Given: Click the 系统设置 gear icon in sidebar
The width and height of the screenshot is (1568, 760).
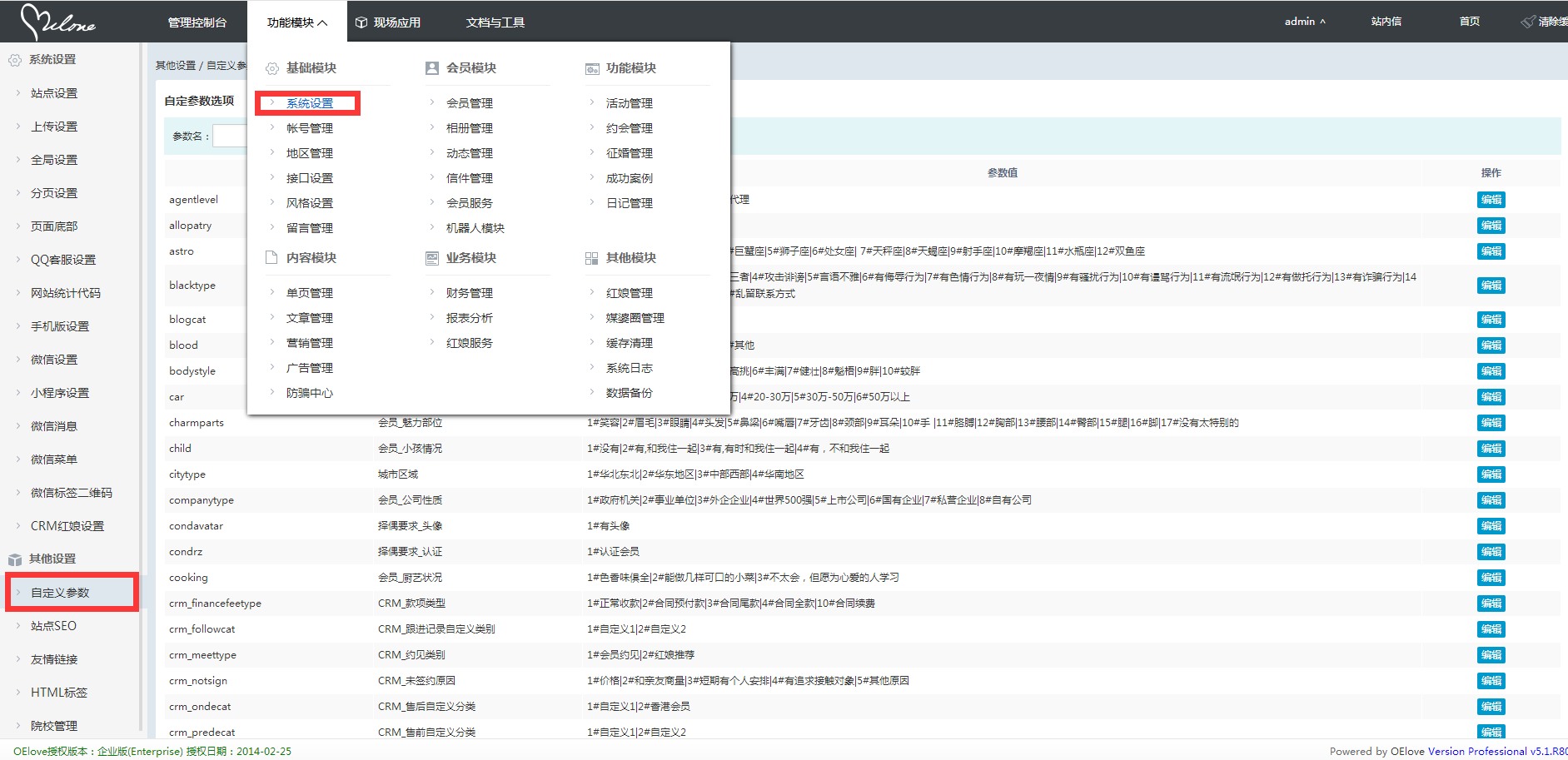Looking at the screenshot, I should [x=14, y=60].
